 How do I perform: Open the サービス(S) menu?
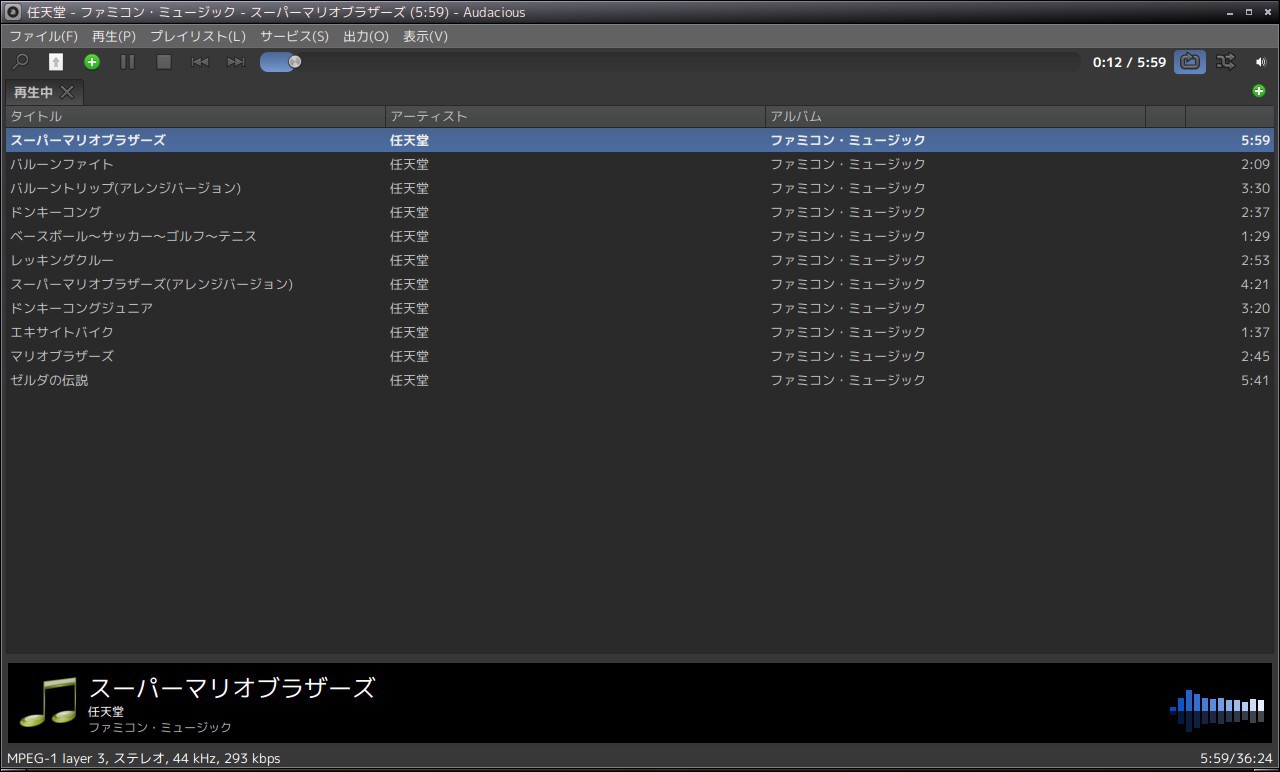294,36
